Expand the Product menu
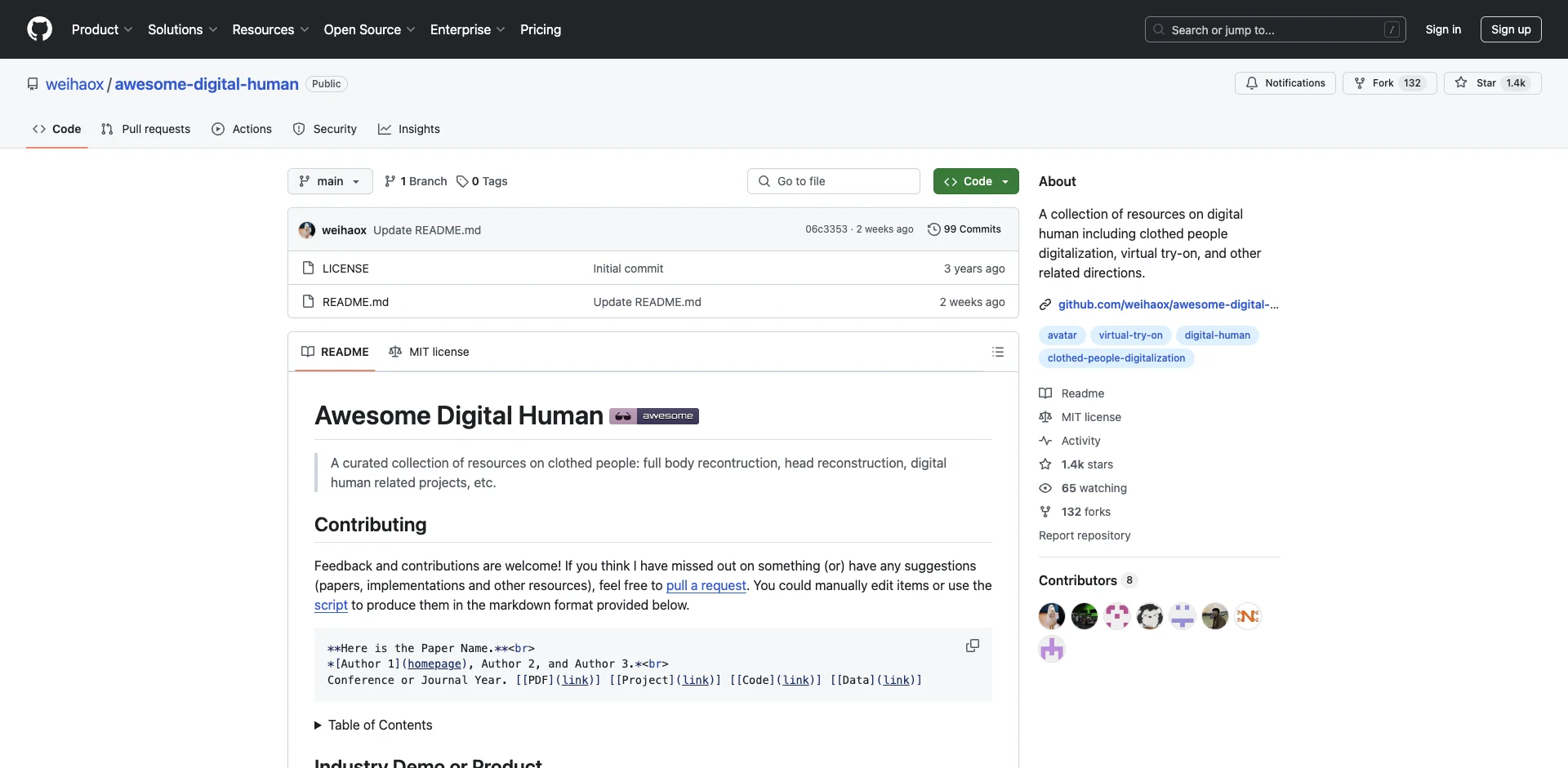The height and width of the screenshot is (768, 1568). pos(102,29)
